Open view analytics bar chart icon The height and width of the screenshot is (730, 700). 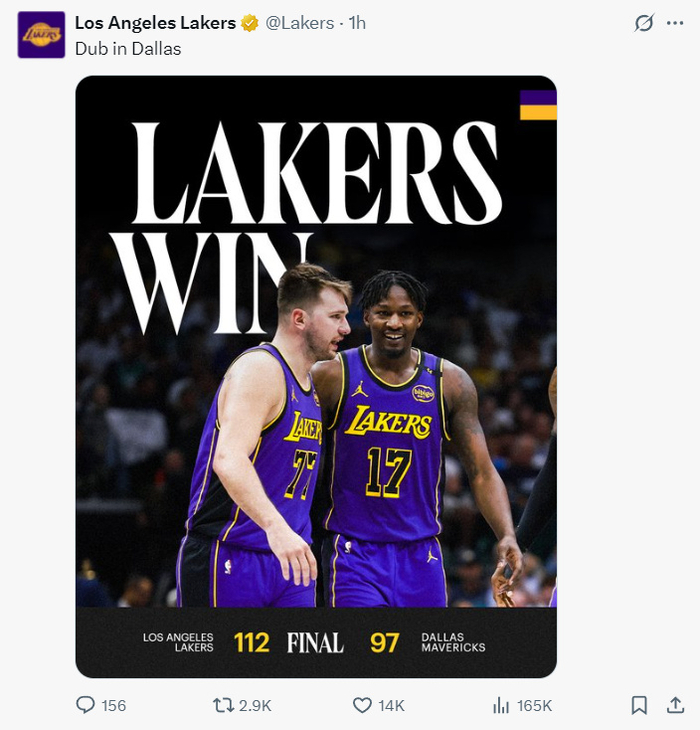pos(501,705)
